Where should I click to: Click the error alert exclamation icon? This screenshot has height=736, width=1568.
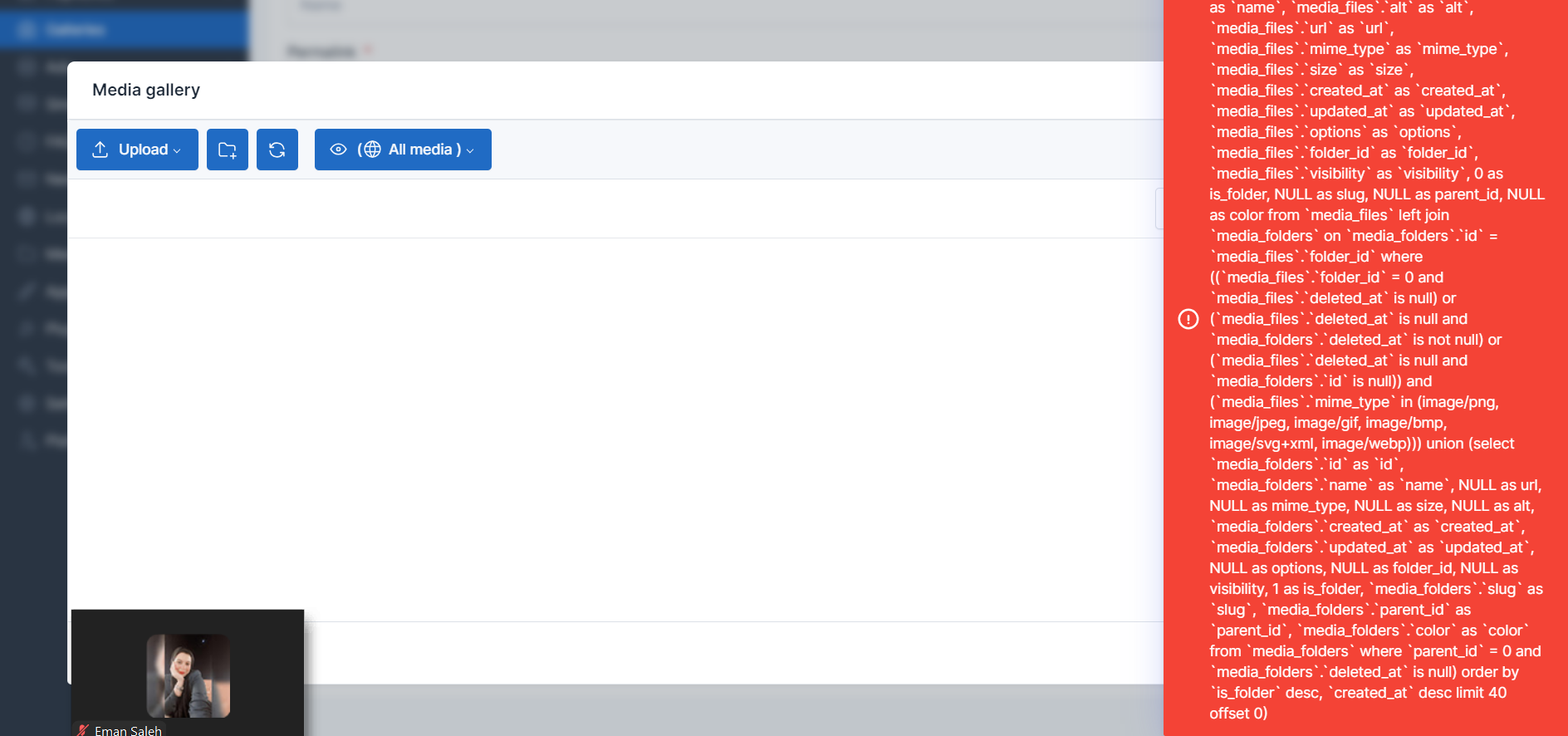(x=1188, y=319)
